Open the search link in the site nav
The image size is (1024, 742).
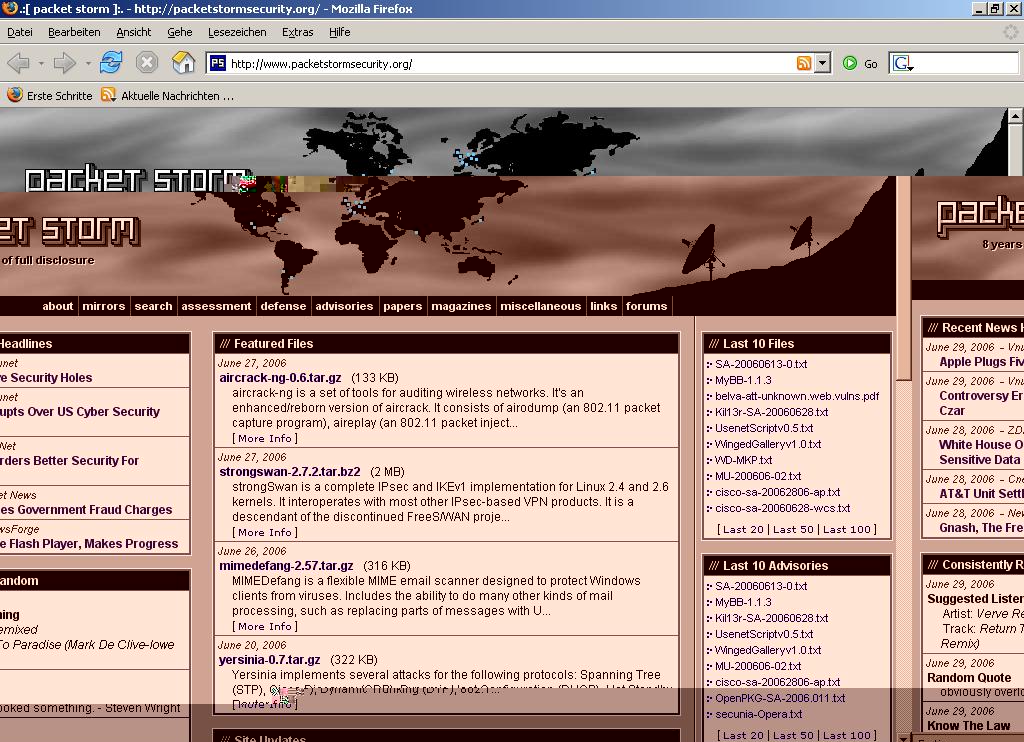point(153,306)
